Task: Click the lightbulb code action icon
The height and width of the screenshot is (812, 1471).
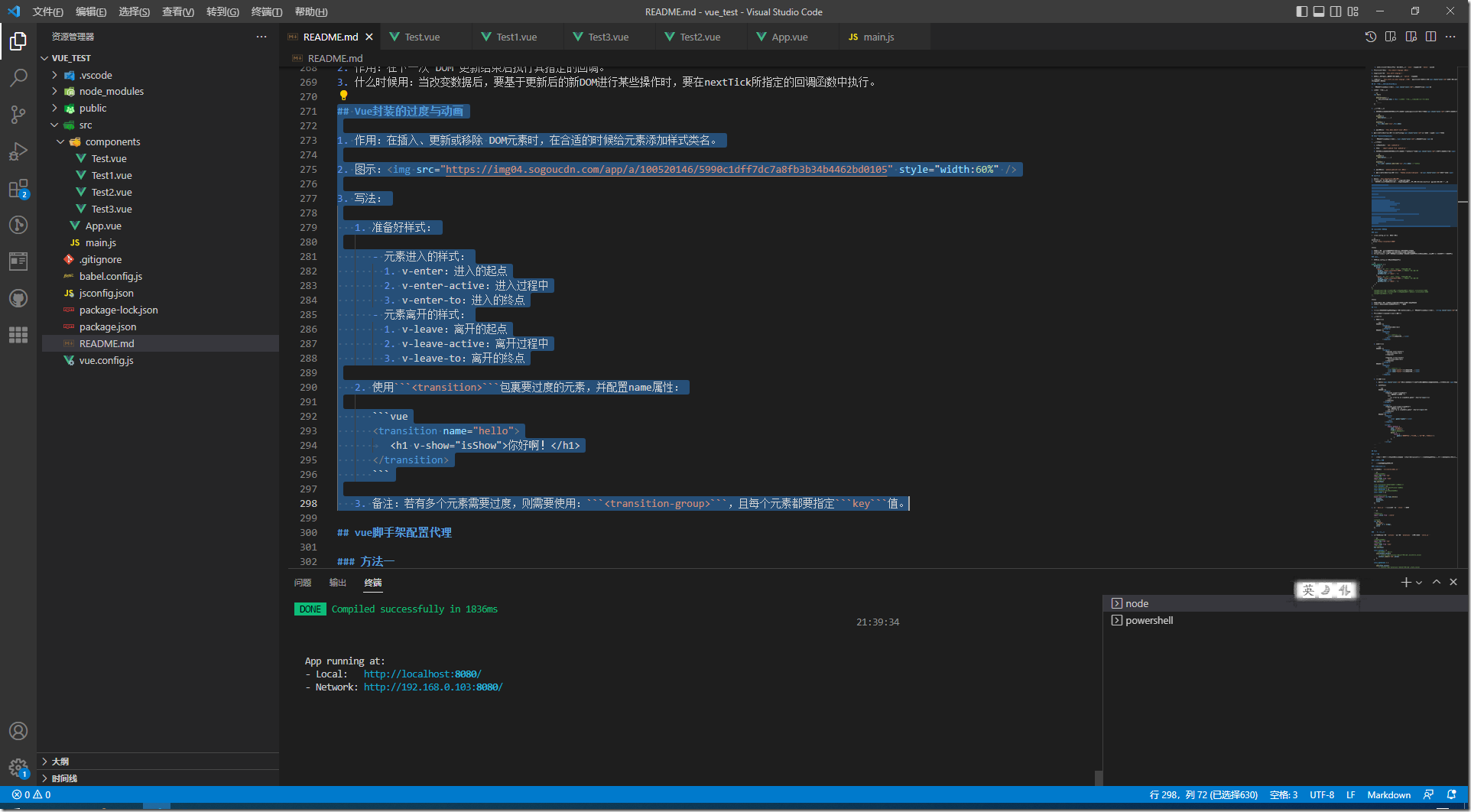Action: (x=343, y=96)
